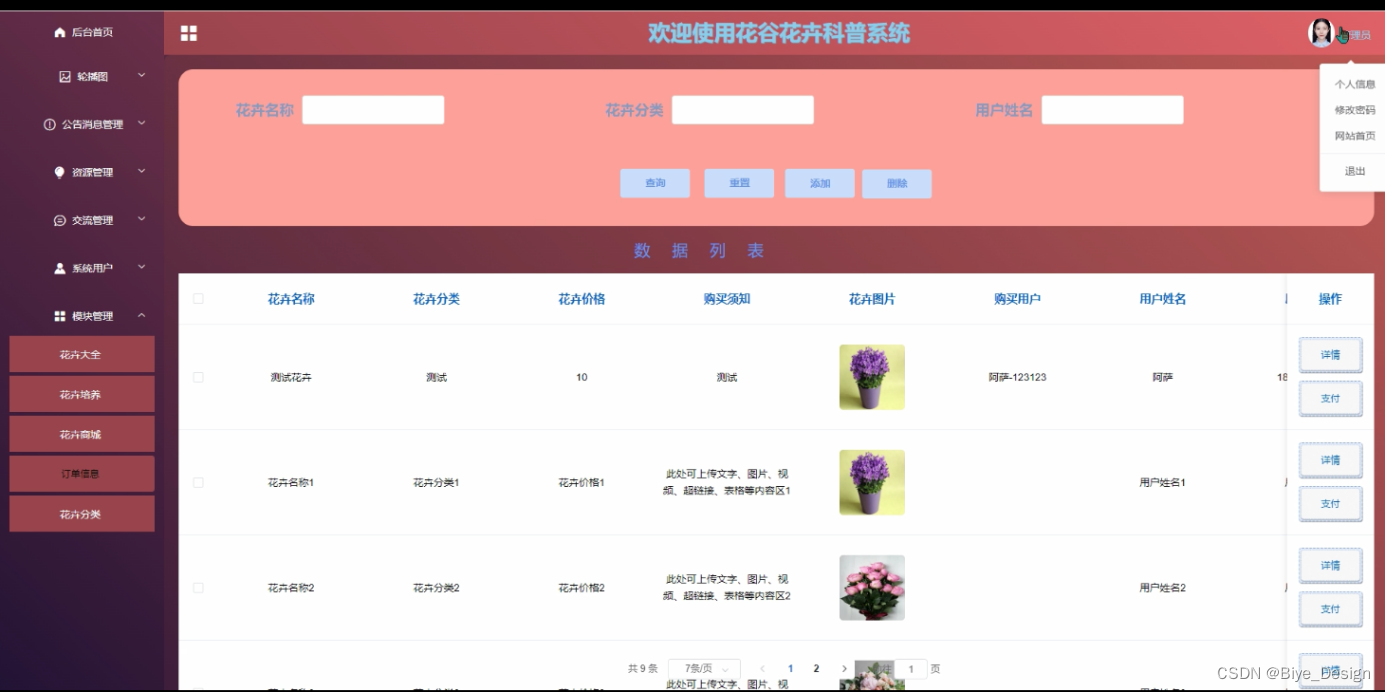Expand the 交流管理 menu chevron
1385x692 pixels.
click(141, 219)
